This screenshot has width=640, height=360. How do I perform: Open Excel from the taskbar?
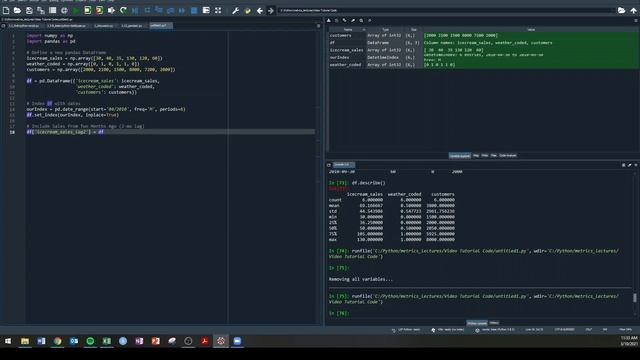pos(107,341)
